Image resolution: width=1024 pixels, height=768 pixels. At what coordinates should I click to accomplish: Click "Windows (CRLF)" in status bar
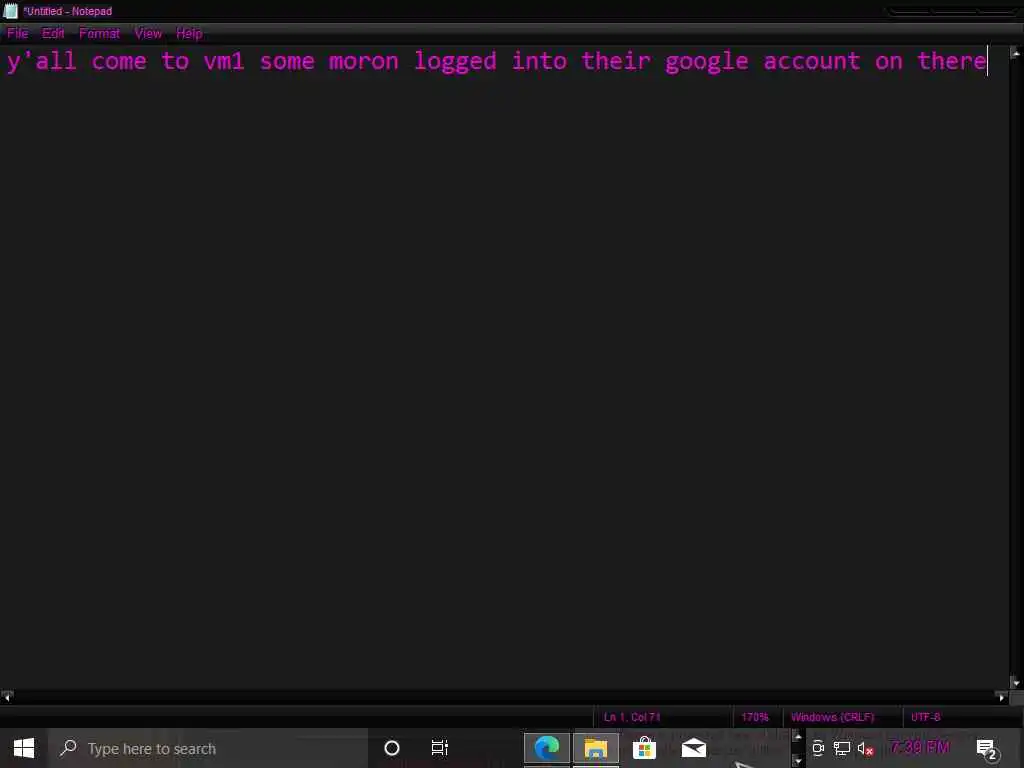coord(832,716)
